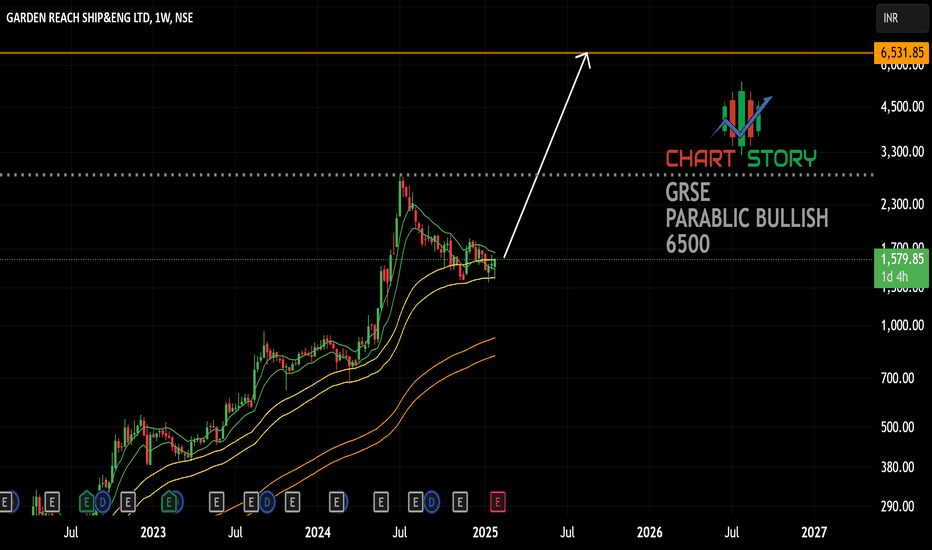Viewport: 932px width, 550px height.
Task: Click the grey earnings marker just before the 2023 label
Action: pyautogui.click(x=128, y=502)
